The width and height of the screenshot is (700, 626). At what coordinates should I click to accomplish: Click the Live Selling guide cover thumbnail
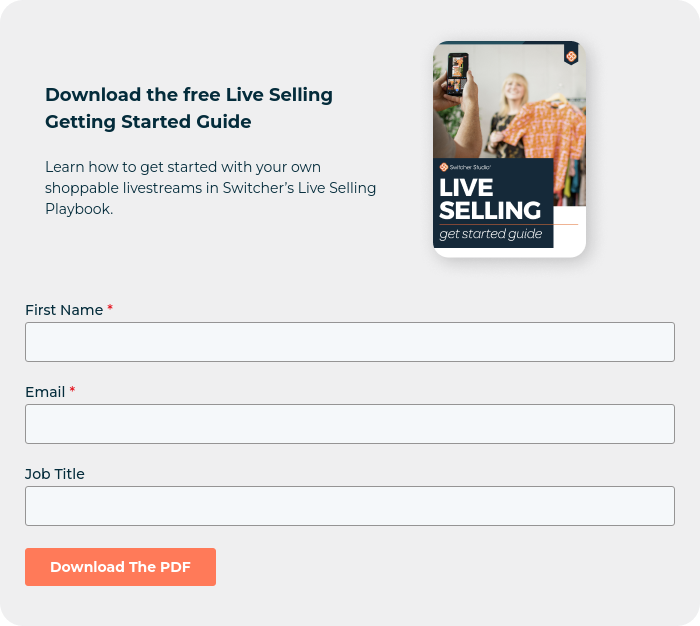point(509,149)
